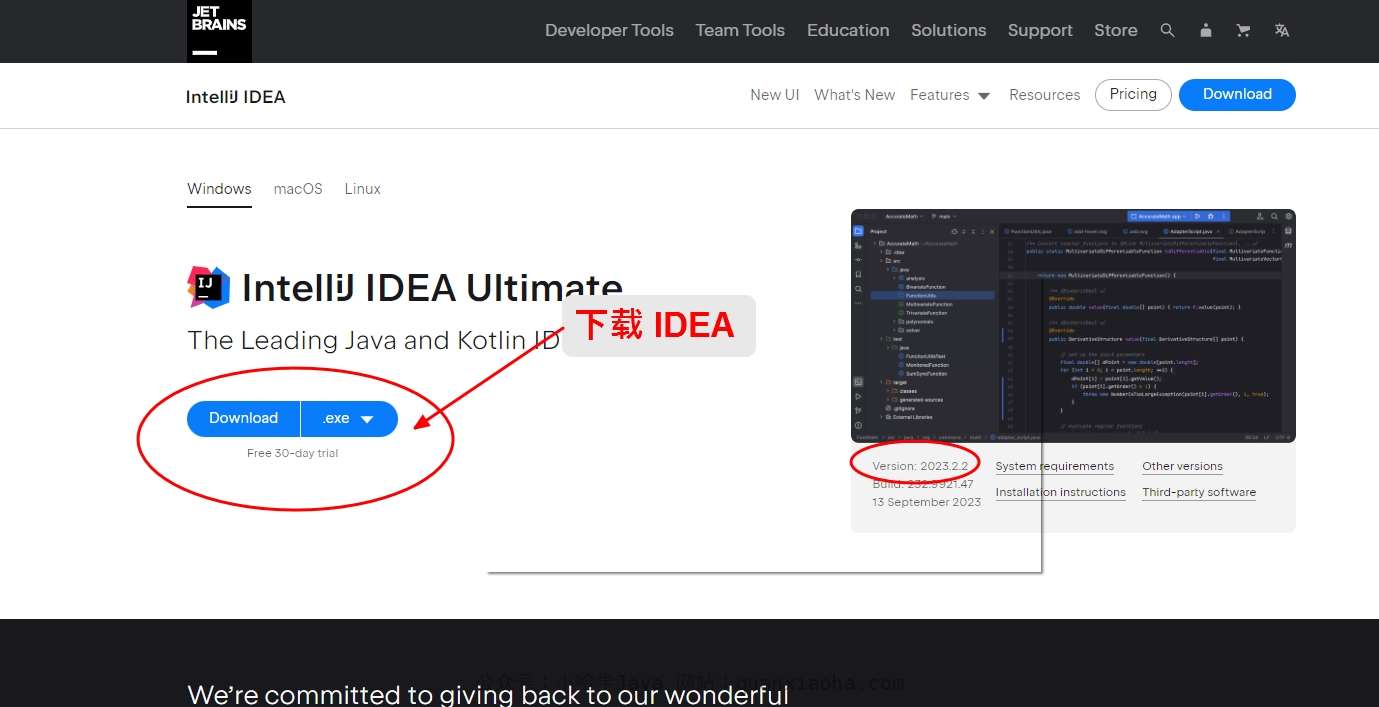Select the Windows tab
This screenshot has width=1379, height=707.
point(219,189)
